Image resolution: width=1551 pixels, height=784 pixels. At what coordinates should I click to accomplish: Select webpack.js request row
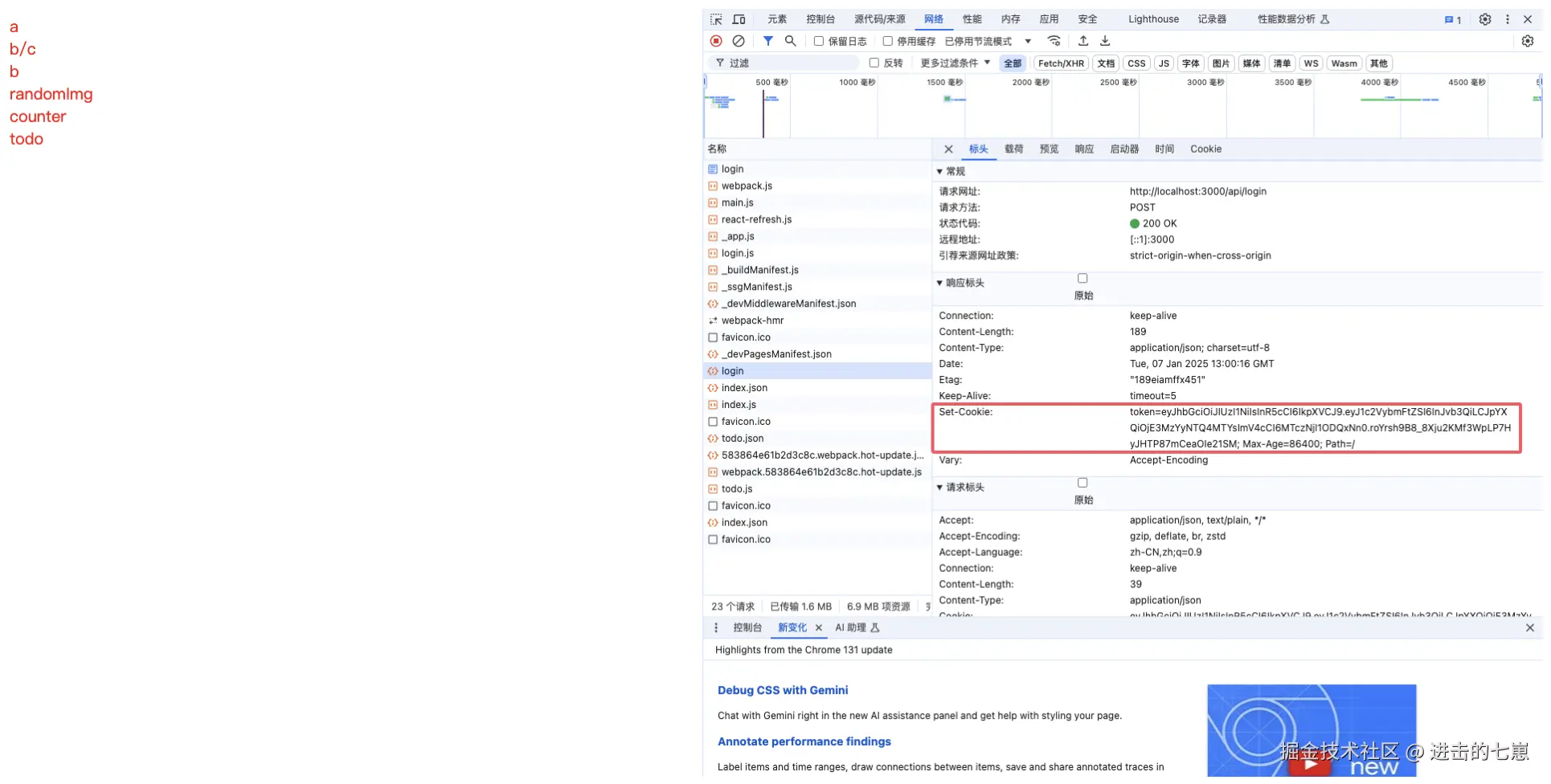click(817, 186)
